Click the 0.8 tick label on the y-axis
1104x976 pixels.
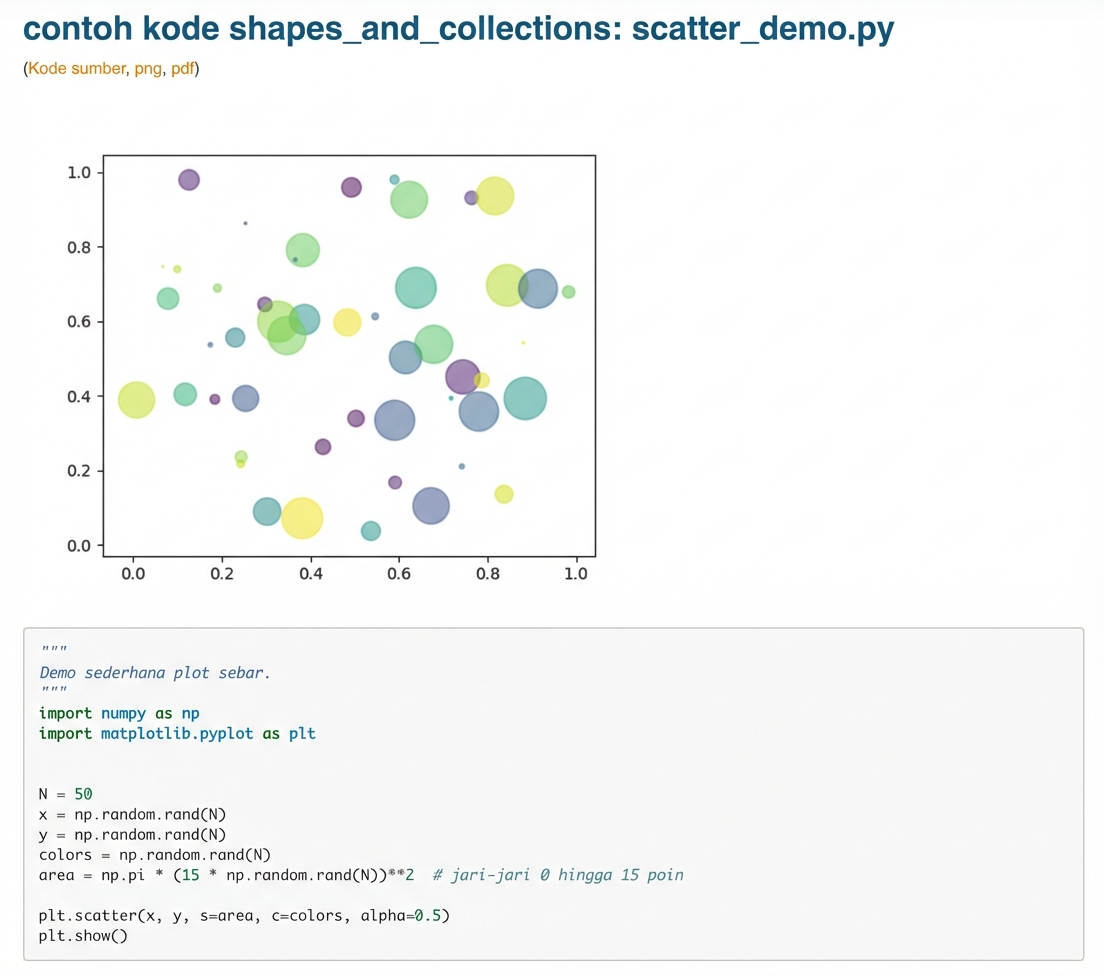(79, 248)
